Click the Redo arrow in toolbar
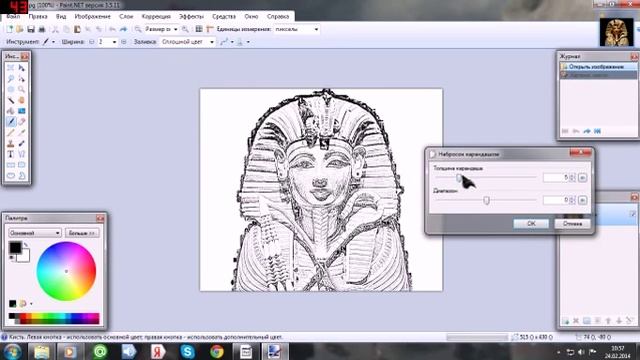This screenshot has width=640, height=360. (x=123, y=29)
